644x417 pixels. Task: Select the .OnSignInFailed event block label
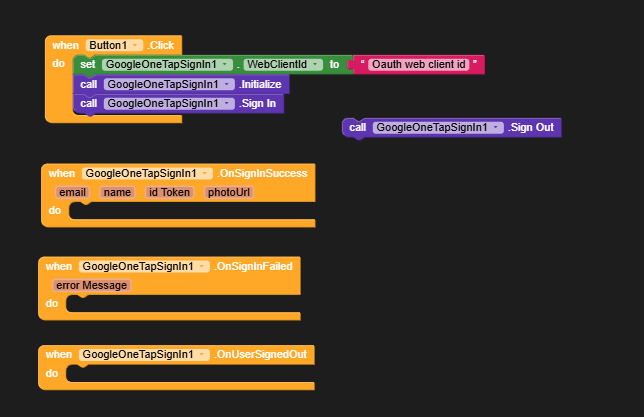253,266
